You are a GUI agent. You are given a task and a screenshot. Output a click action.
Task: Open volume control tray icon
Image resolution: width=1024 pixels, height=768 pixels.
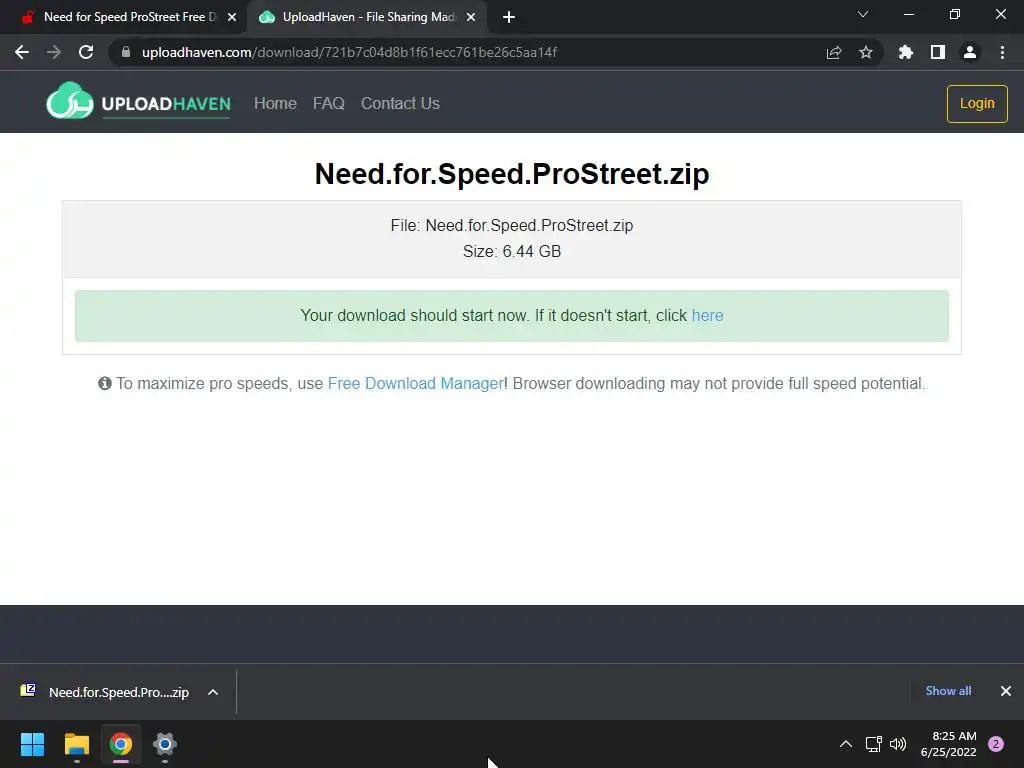pos(898,744)
